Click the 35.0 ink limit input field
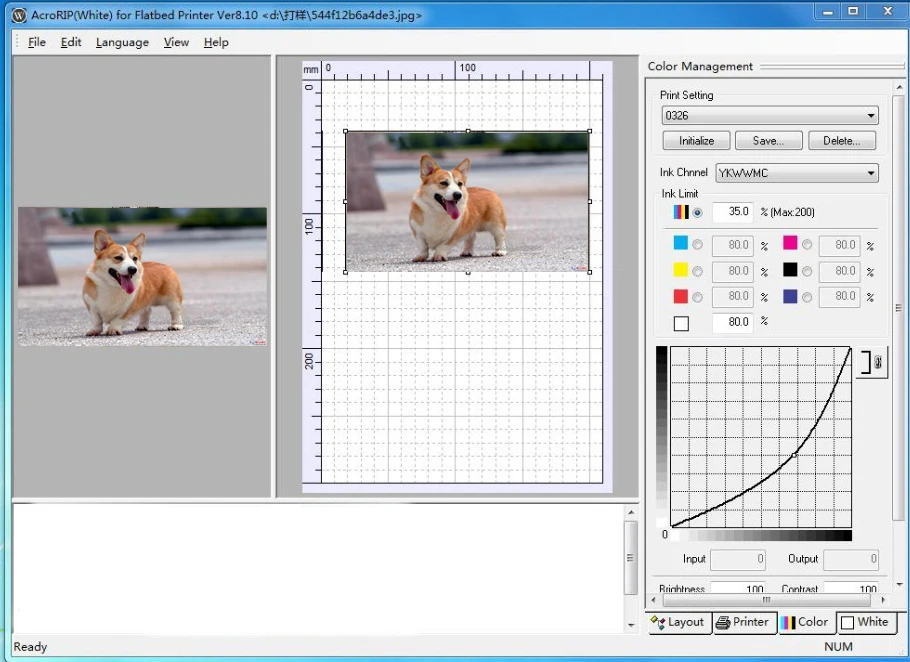The width and height of the screenshot is (910, 662). [732, 212]
